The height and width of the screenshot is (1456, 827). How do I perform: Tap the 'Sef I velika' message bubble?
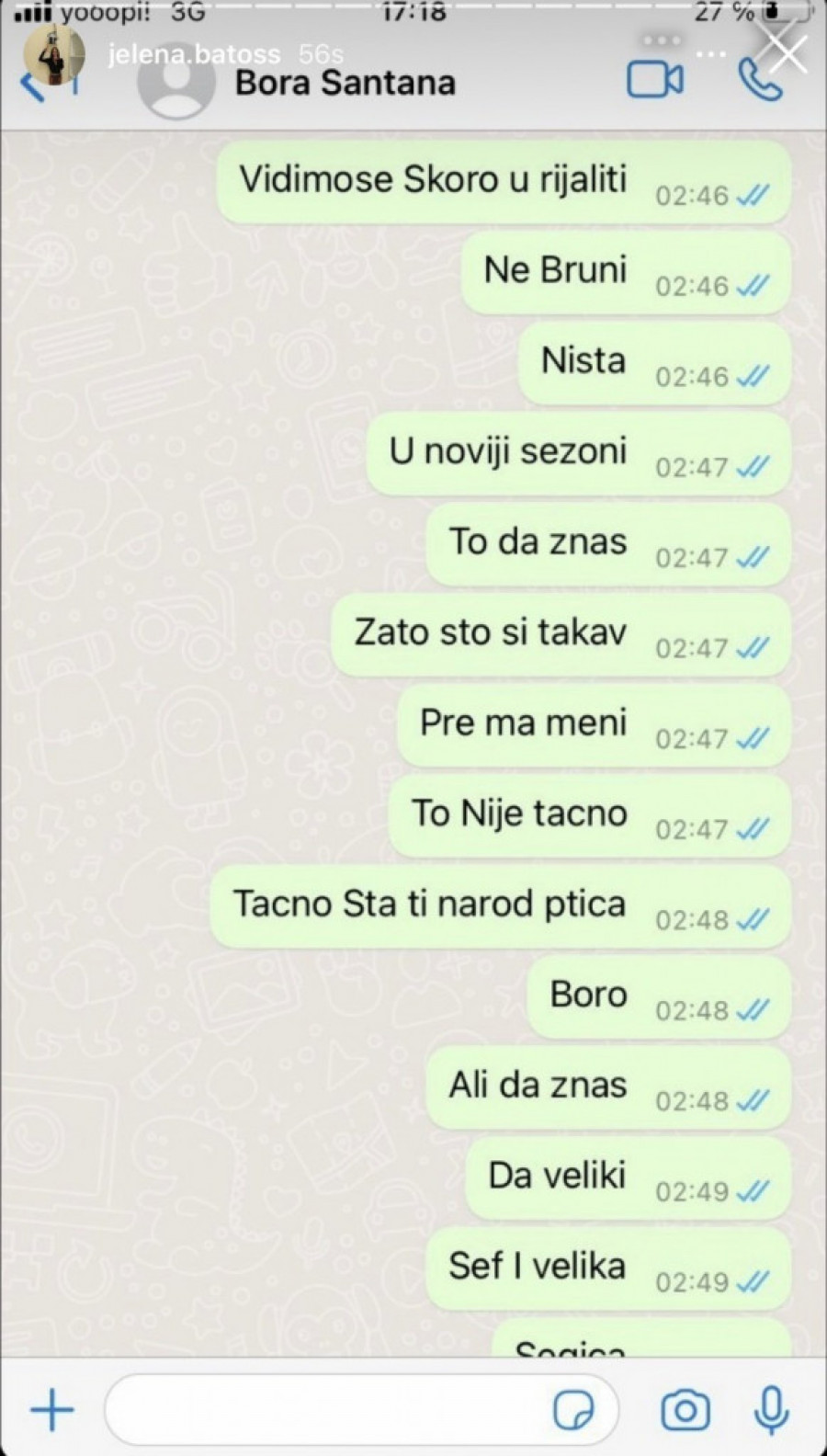coord(608,1268)
